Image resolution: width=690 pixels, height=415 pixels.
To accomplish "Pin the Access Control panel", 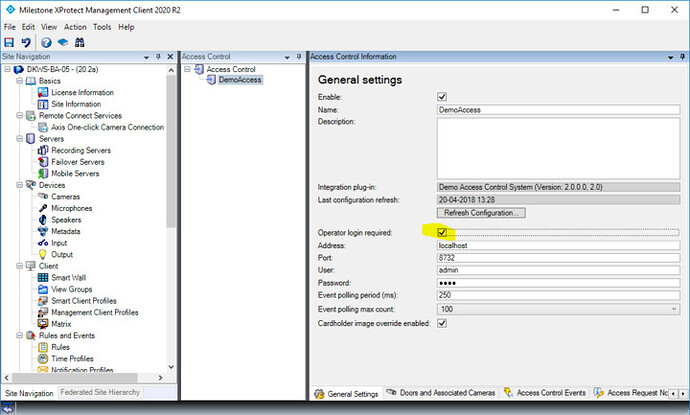I will [299, 57].
